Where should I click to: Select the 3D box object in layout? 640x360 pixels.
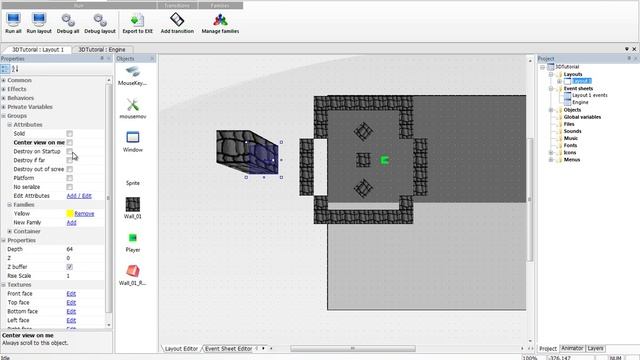[x=247, y=152]
